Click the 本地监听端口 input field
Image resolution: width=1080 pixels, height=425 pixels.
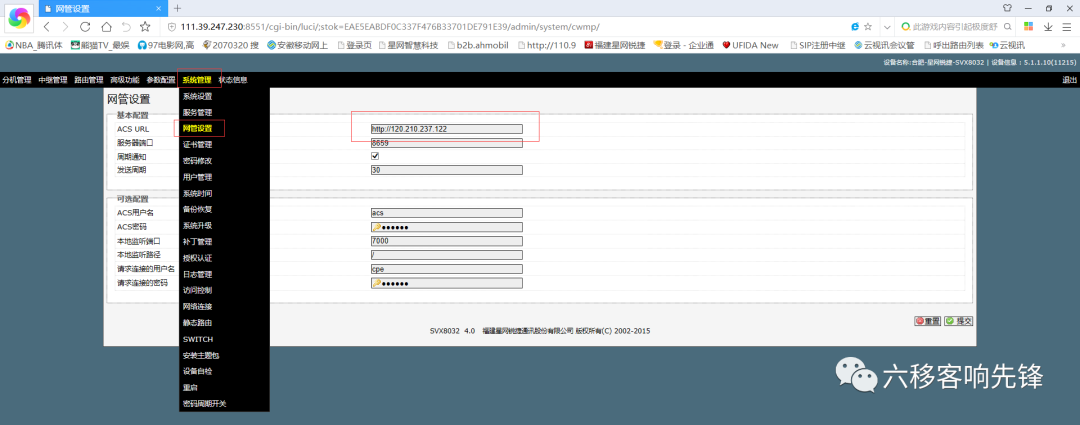(x=446, y=241)
